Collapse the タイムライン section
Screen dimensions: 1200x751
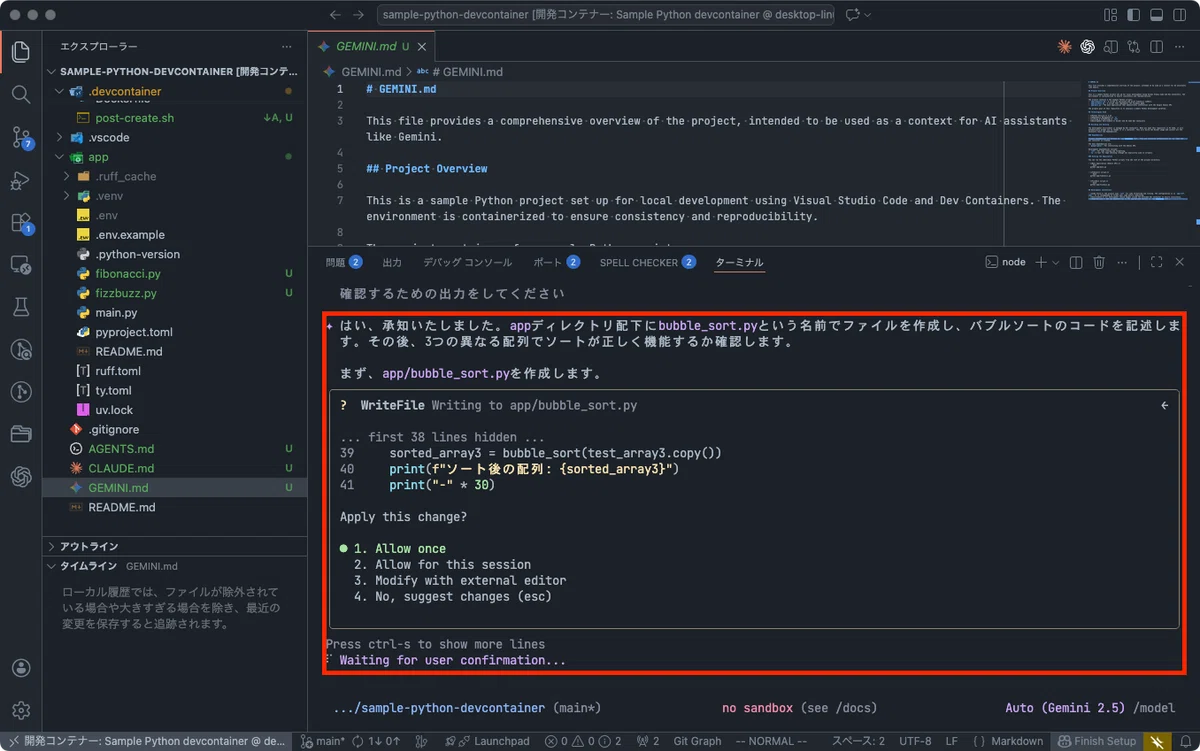pyautogui.click(x=174, y=565)
